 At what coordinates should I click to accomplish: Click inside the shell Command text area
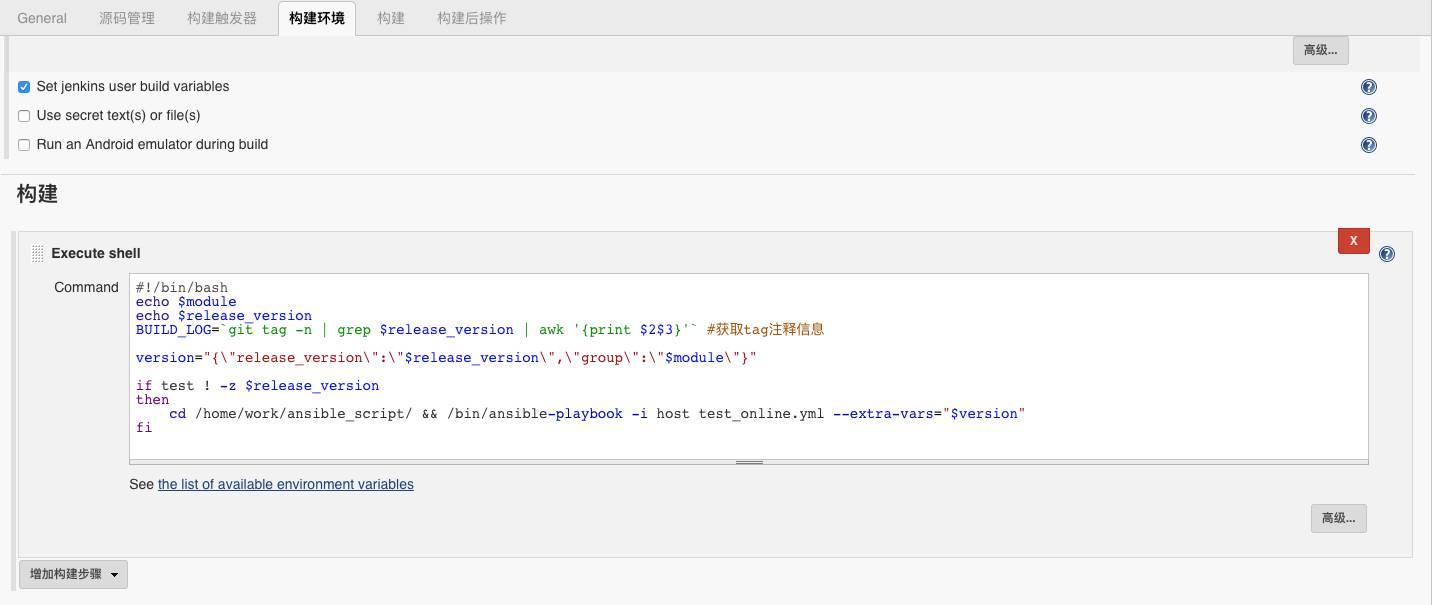coord(748,440)
